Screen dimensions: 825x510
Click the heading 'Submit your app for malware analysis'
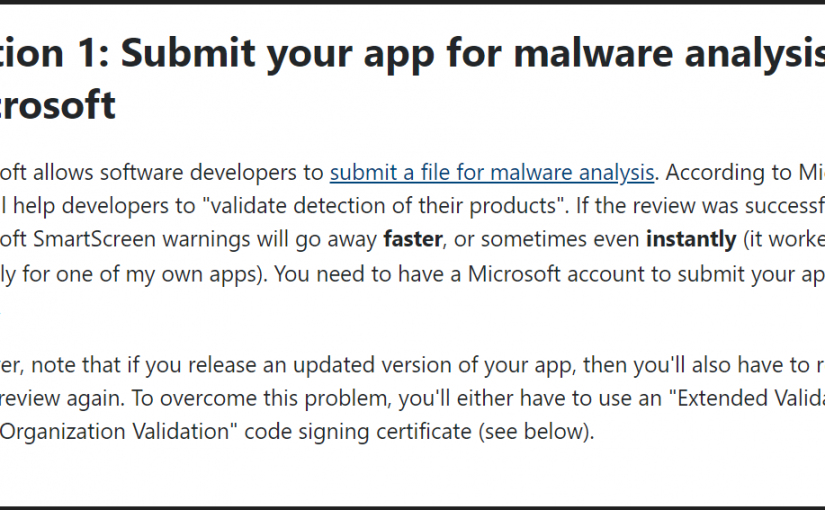coord(473,55)
